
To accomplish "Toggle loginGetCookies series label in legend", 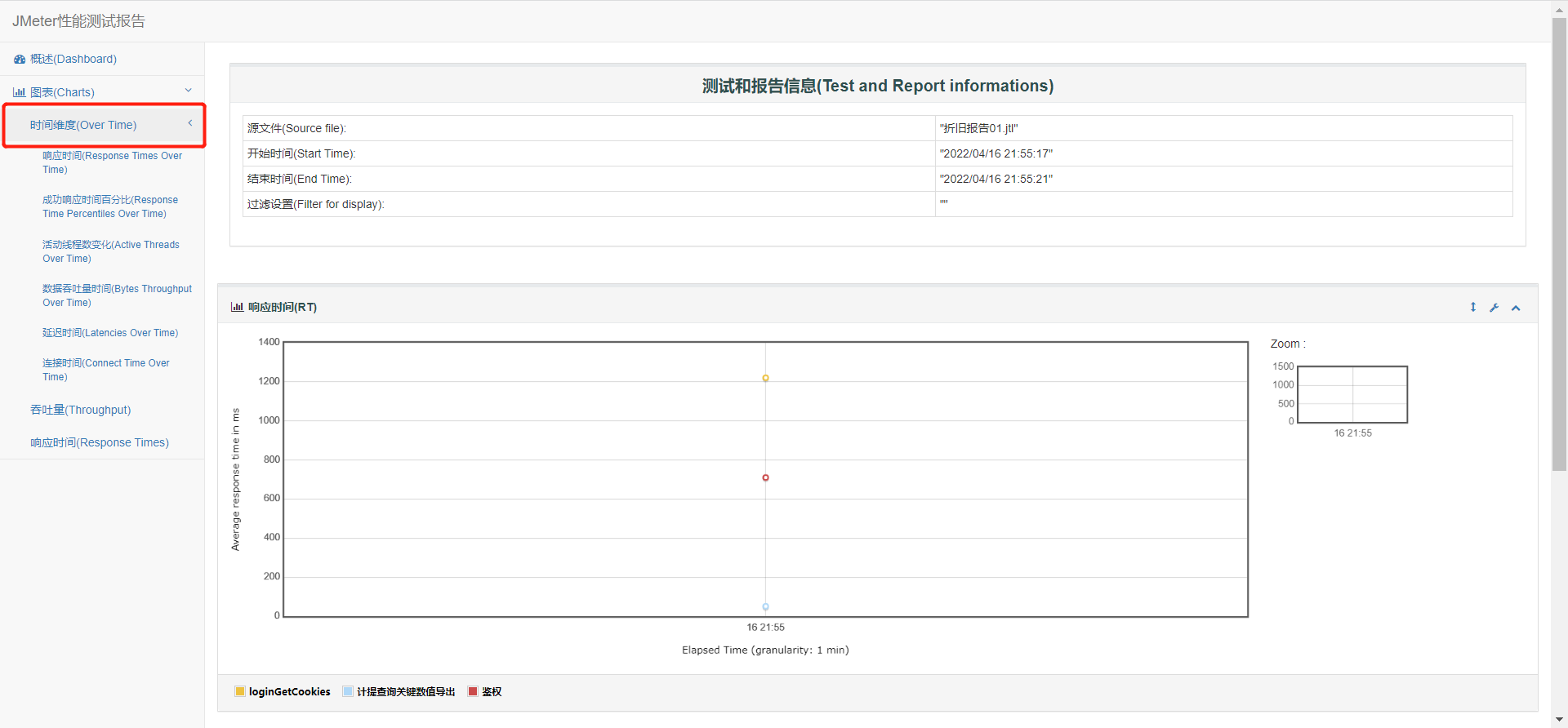I will click(x=290, y=691).
